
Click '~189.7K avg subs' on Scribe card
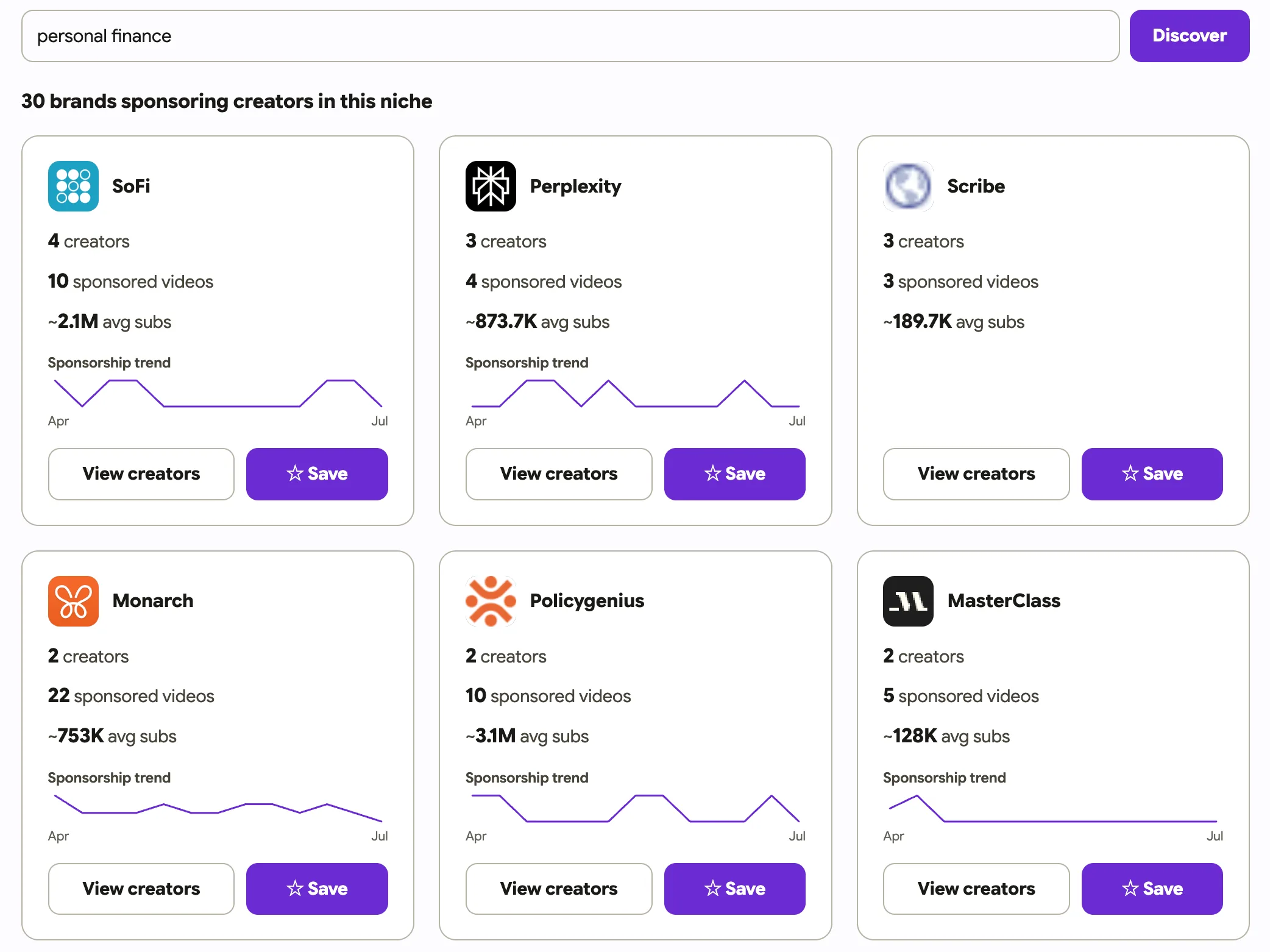954,322
